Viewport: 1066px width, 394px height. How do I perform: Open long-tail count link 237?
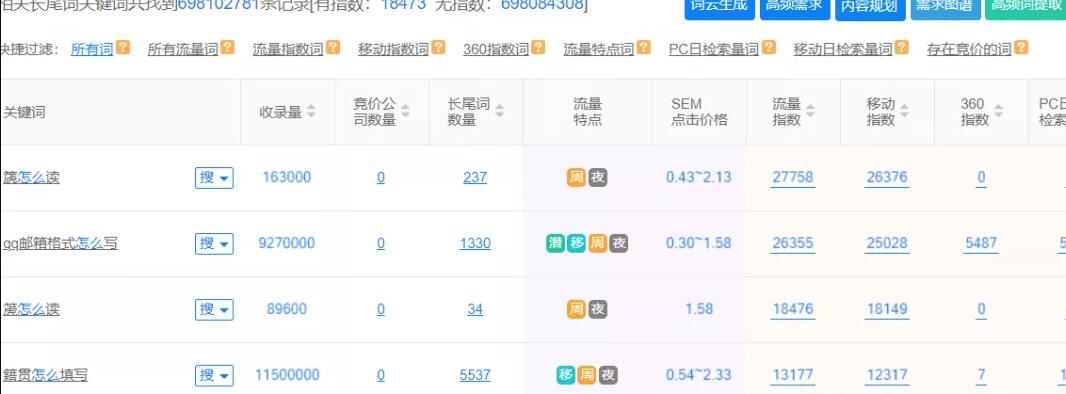(475, 177)
